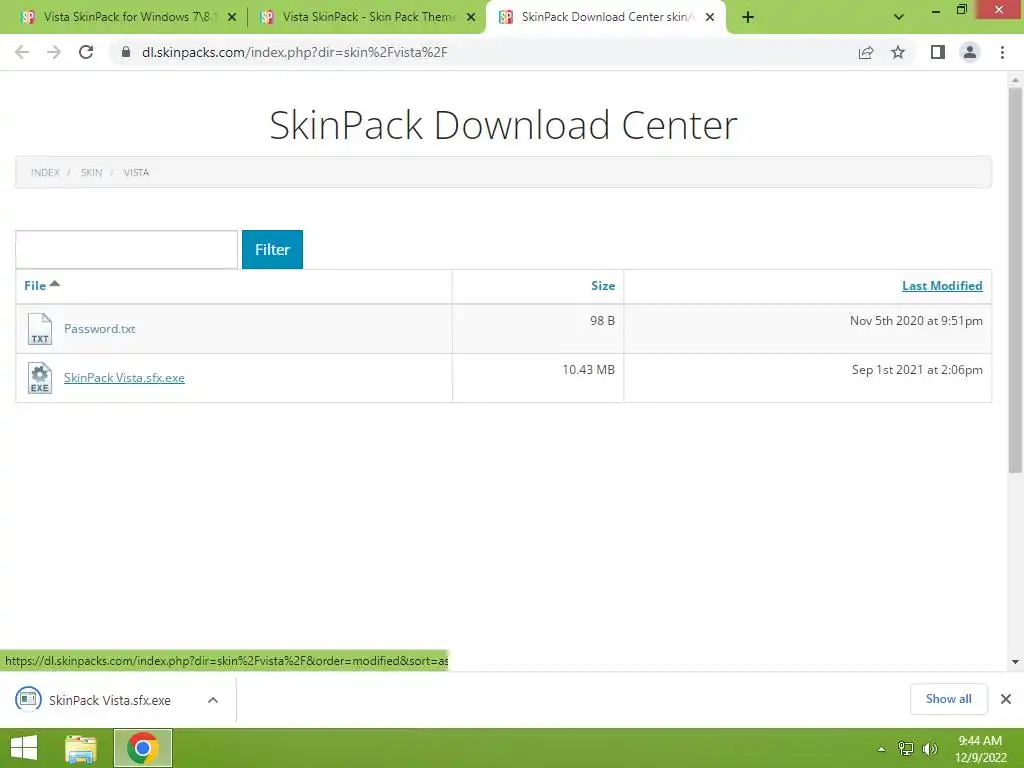Image resolution: width=1024 pixels, height=768 pixels.
Task: Go to SKIN in the breadcrumb
Action: [91, 172]
